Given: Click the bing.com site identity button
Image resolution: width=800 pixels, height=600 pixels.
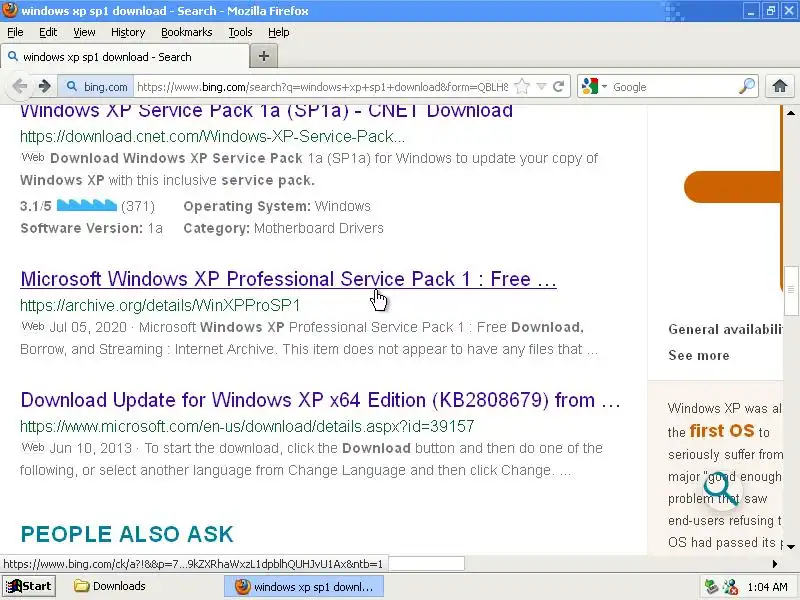Looking at the screenshot, I should click(x=97, y=87).
